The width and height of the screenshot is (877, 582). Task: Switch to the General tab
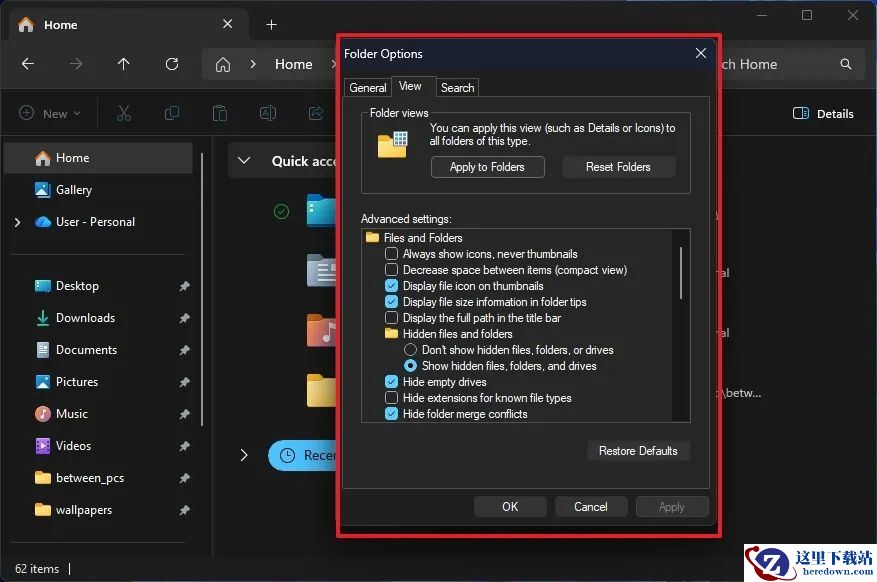[x=367, y=88]
